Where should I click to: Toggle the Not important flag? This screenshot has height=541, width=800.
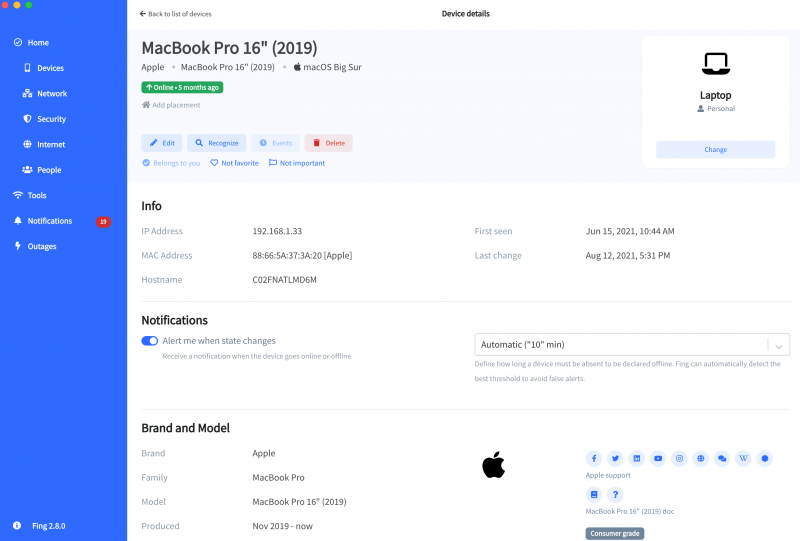pos(297,163)
